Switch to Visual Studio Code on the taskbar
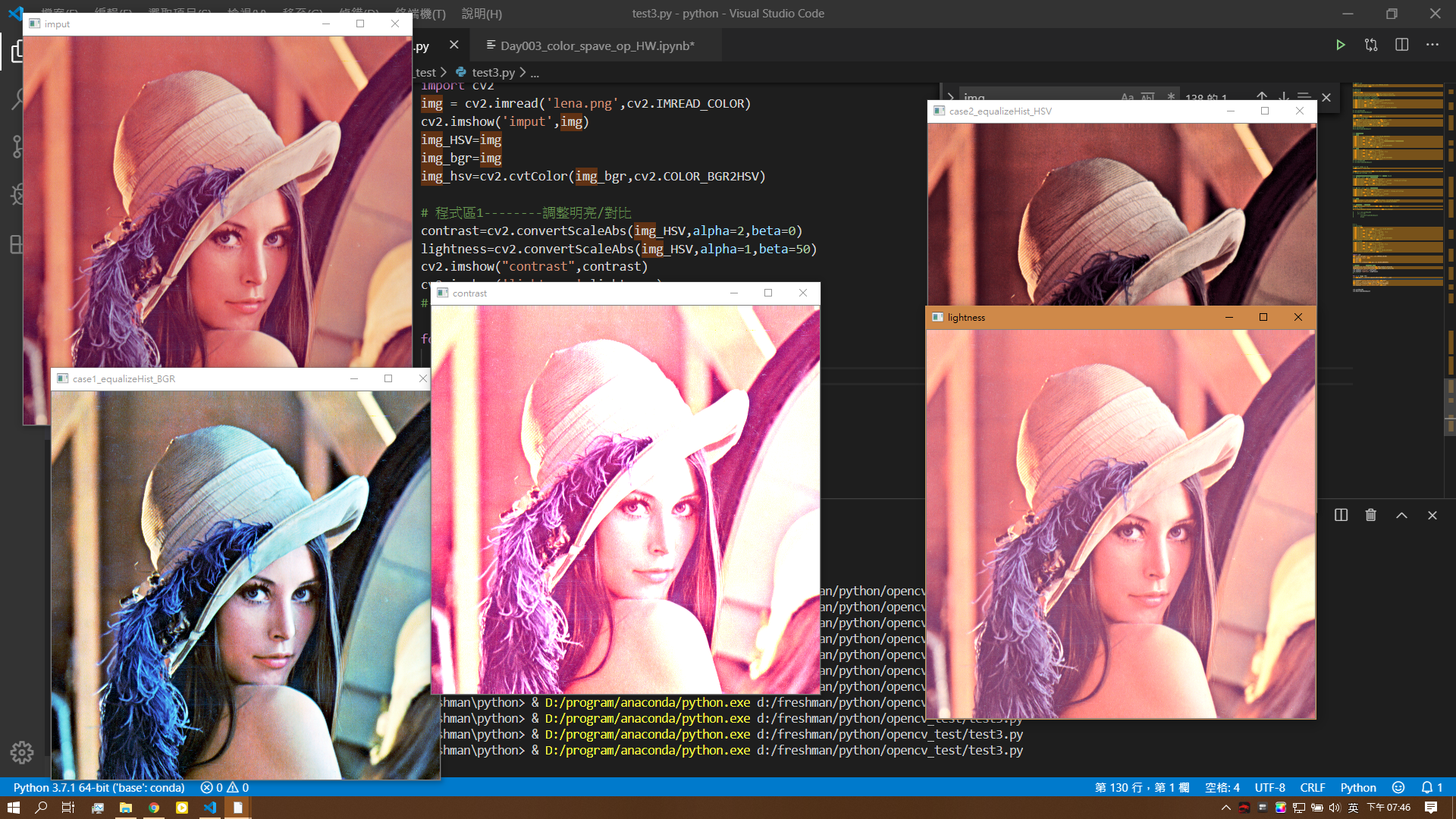 (210, 808)
